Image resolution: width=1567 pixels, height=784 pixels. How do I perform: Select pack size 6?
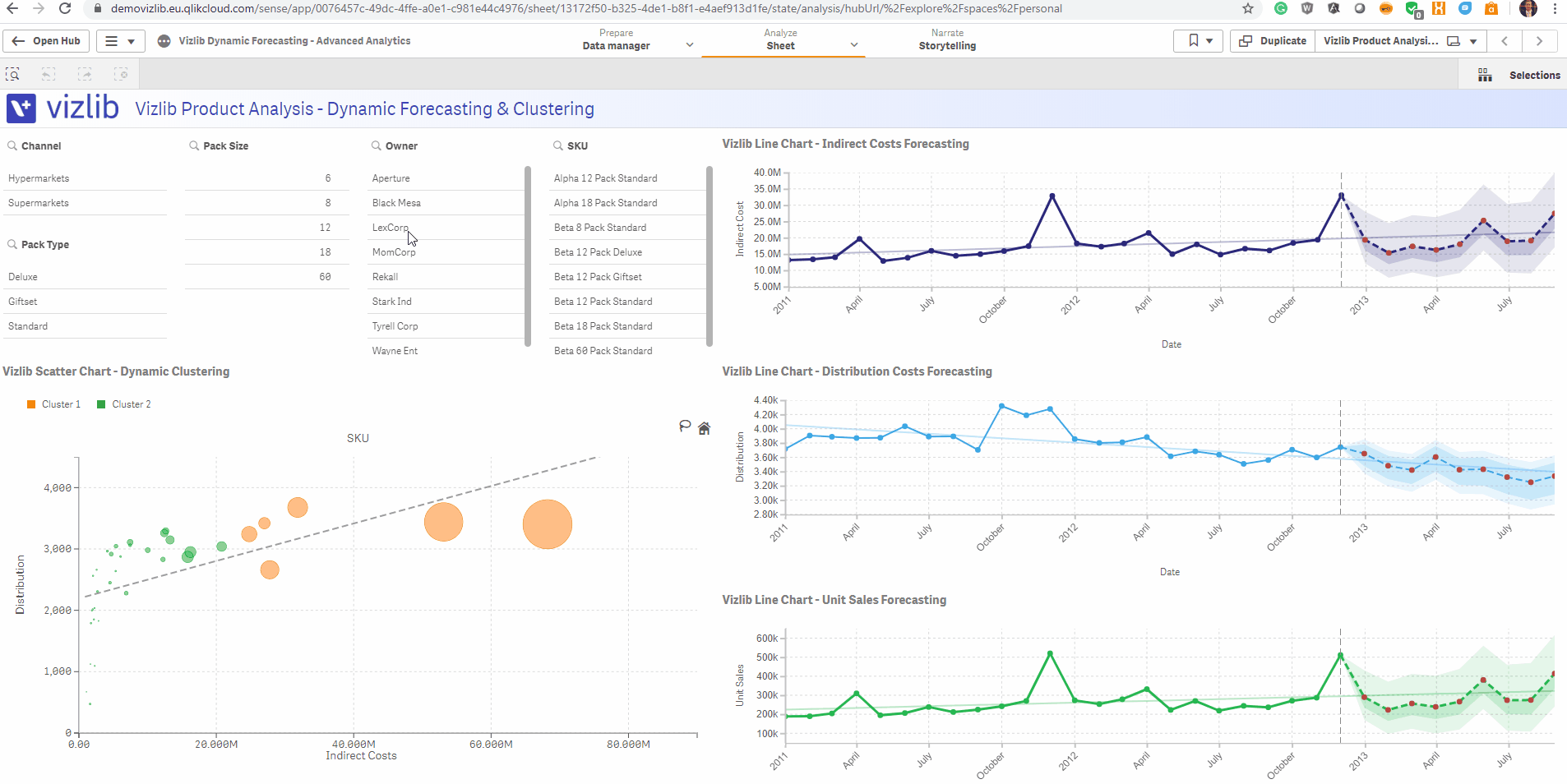267,178
